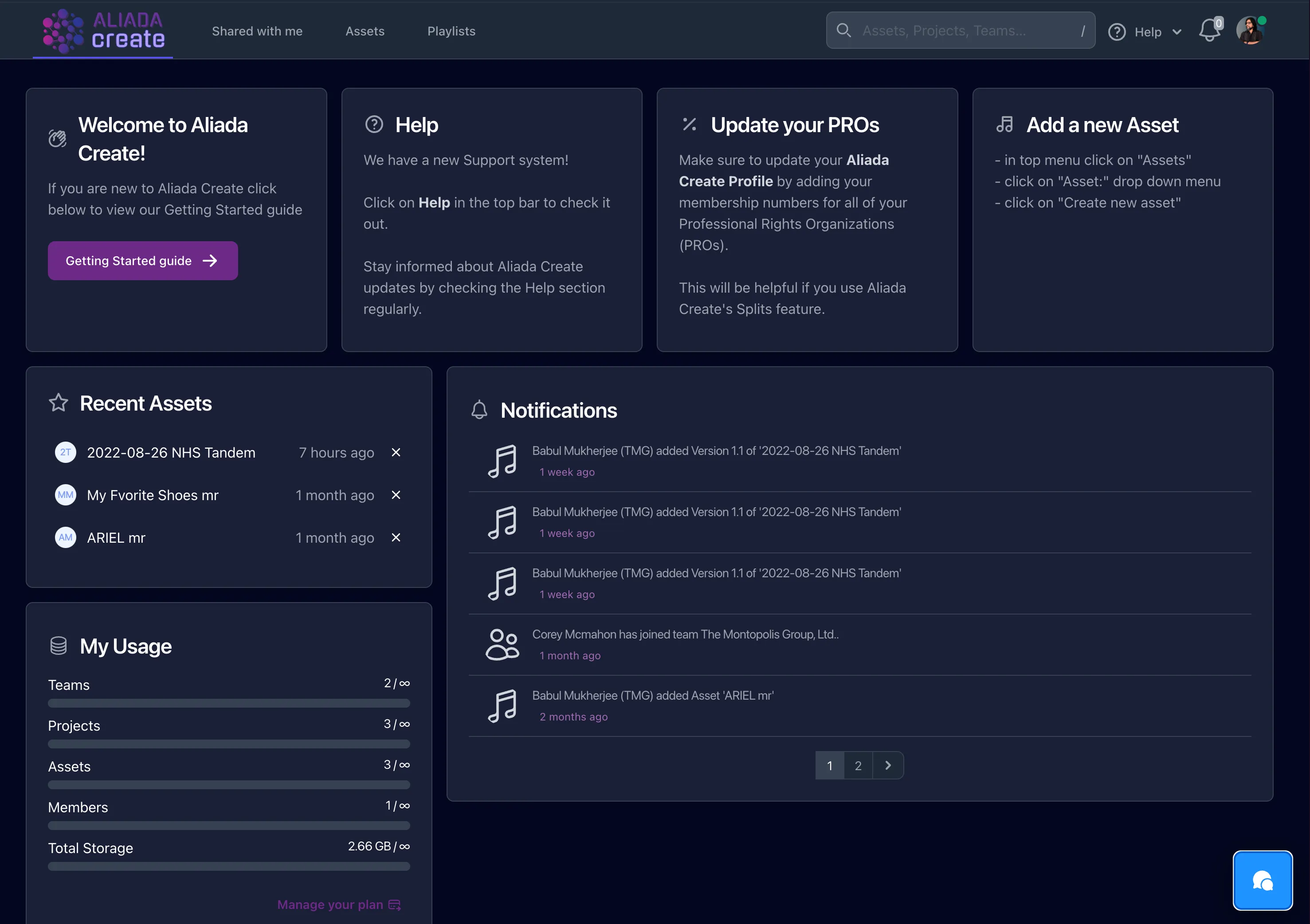Image resolution: width=1310 pixels, height=924 pixels.
Task: Go to next notifications page arrow
Action: [888, 765]
